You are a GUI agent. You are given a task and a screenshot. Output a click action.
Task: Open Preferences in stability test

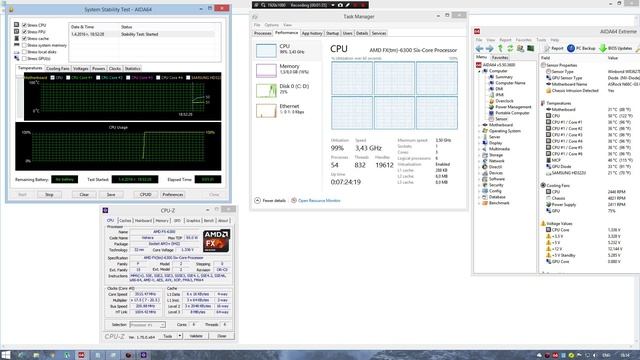173,195
